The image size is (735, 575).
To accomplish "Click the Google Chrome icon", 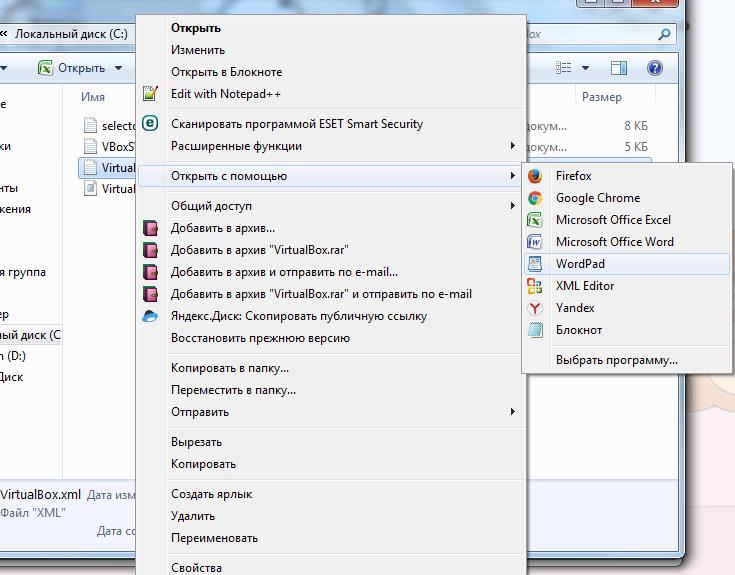I will (x=535, y=198).
